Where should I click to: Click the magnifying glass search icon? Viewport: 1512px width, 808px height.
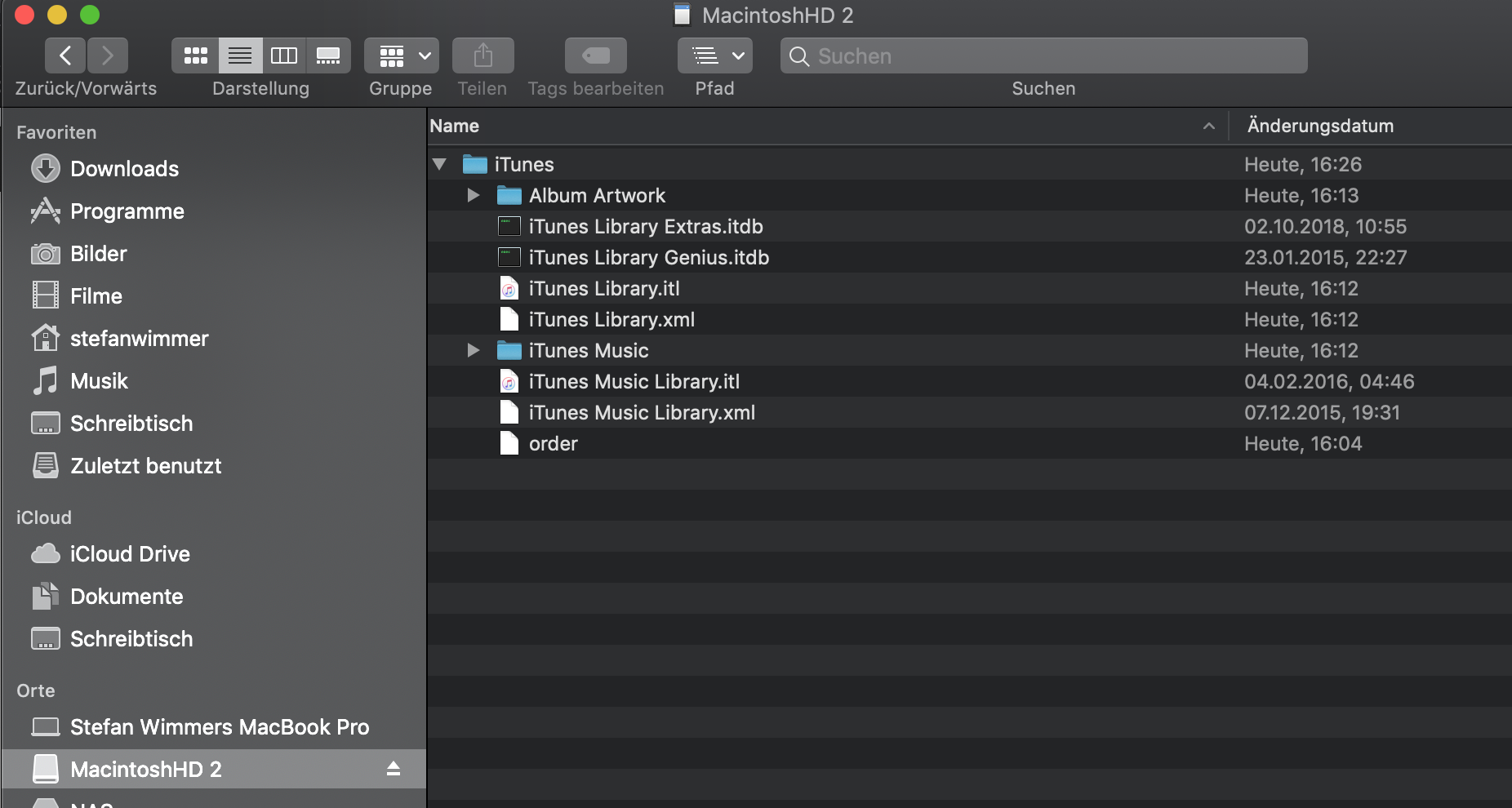(799, 56)
